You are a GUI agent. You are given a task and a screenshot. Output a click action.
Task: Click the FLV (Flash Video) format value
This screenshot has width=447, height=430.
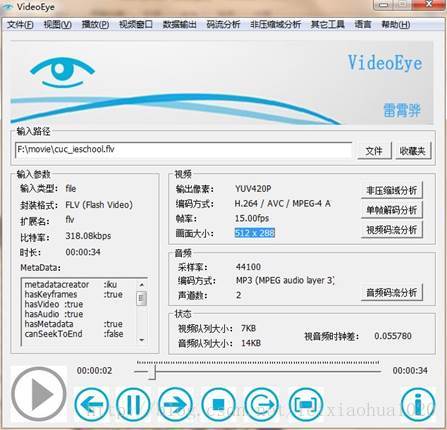(x=99, y=205)
